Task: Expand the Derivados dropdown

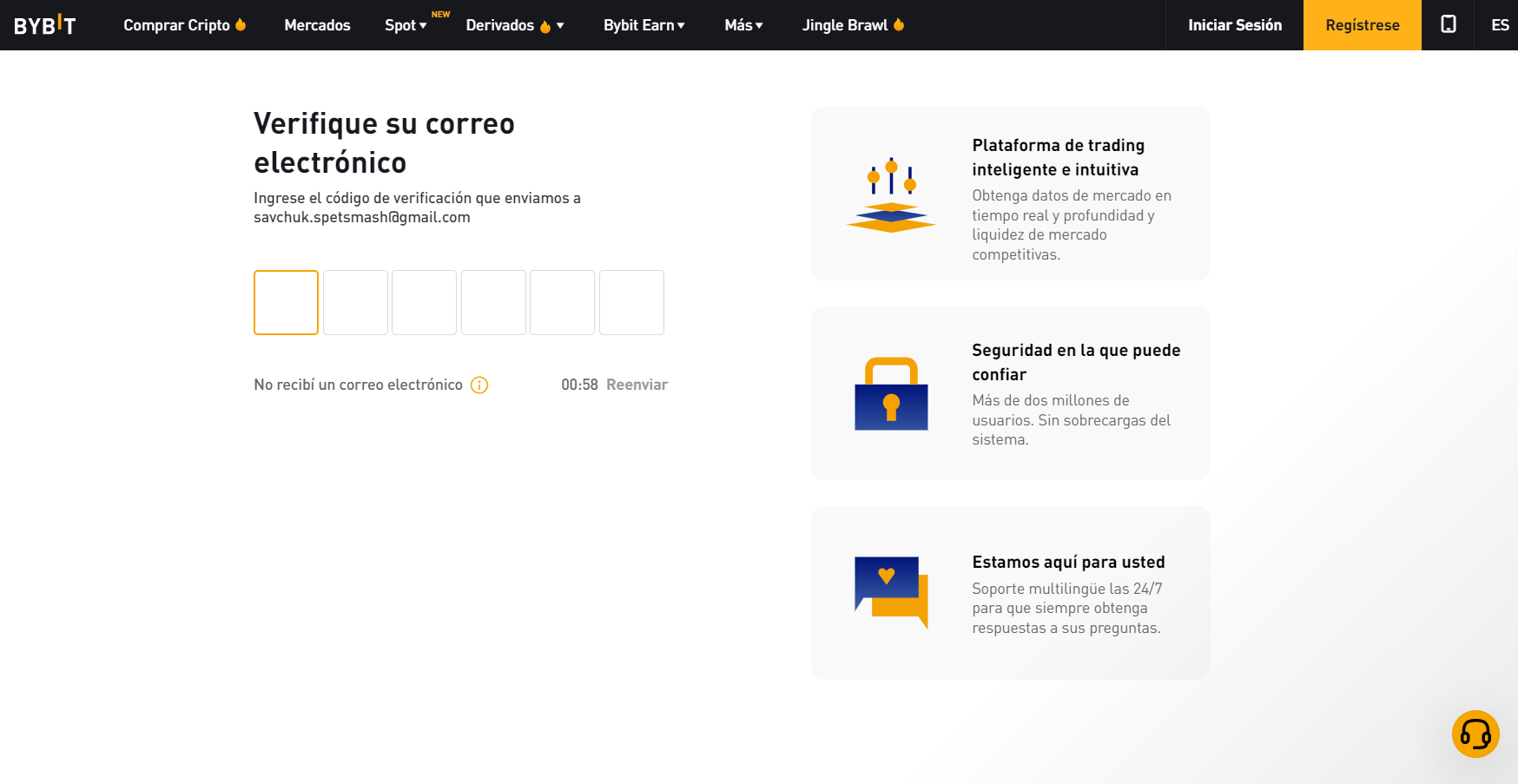Action: pos(515,25)
